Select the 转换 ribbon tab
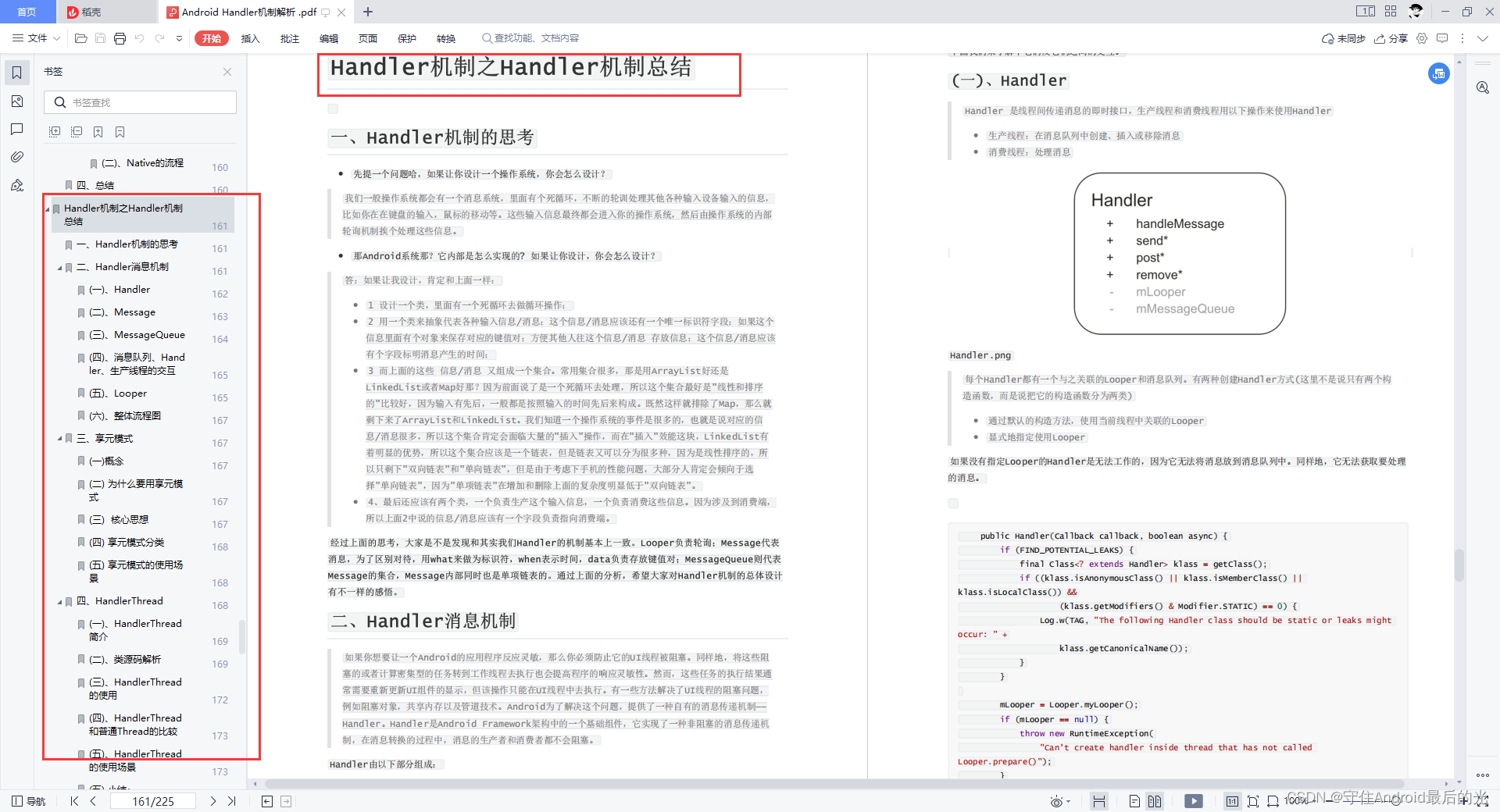This screenshot has height=812, width=1500. 446,38
